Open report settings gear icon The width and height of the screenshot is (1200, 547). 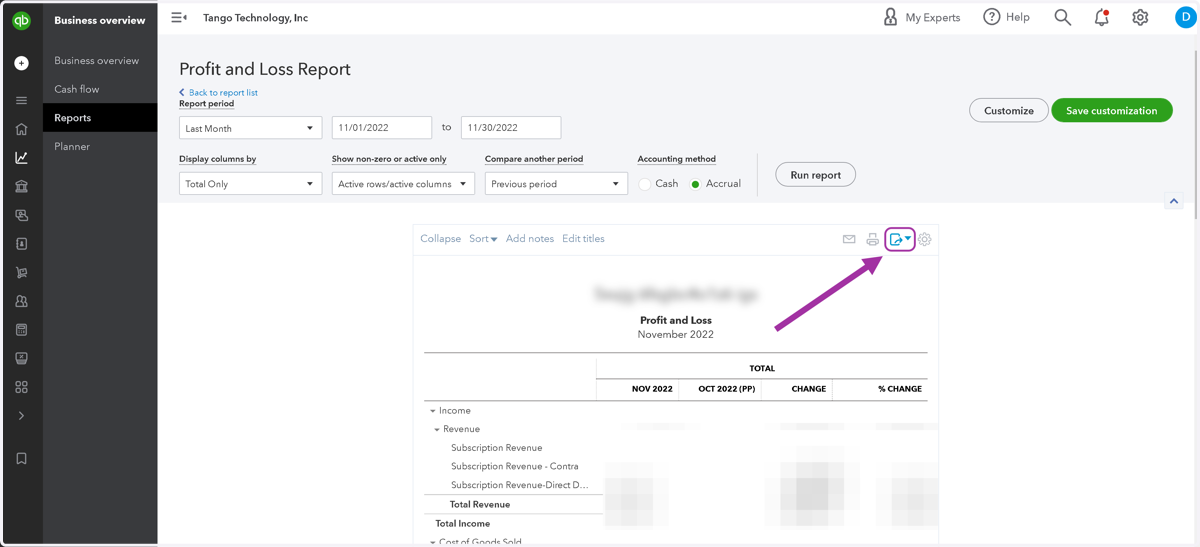point(925,239)
